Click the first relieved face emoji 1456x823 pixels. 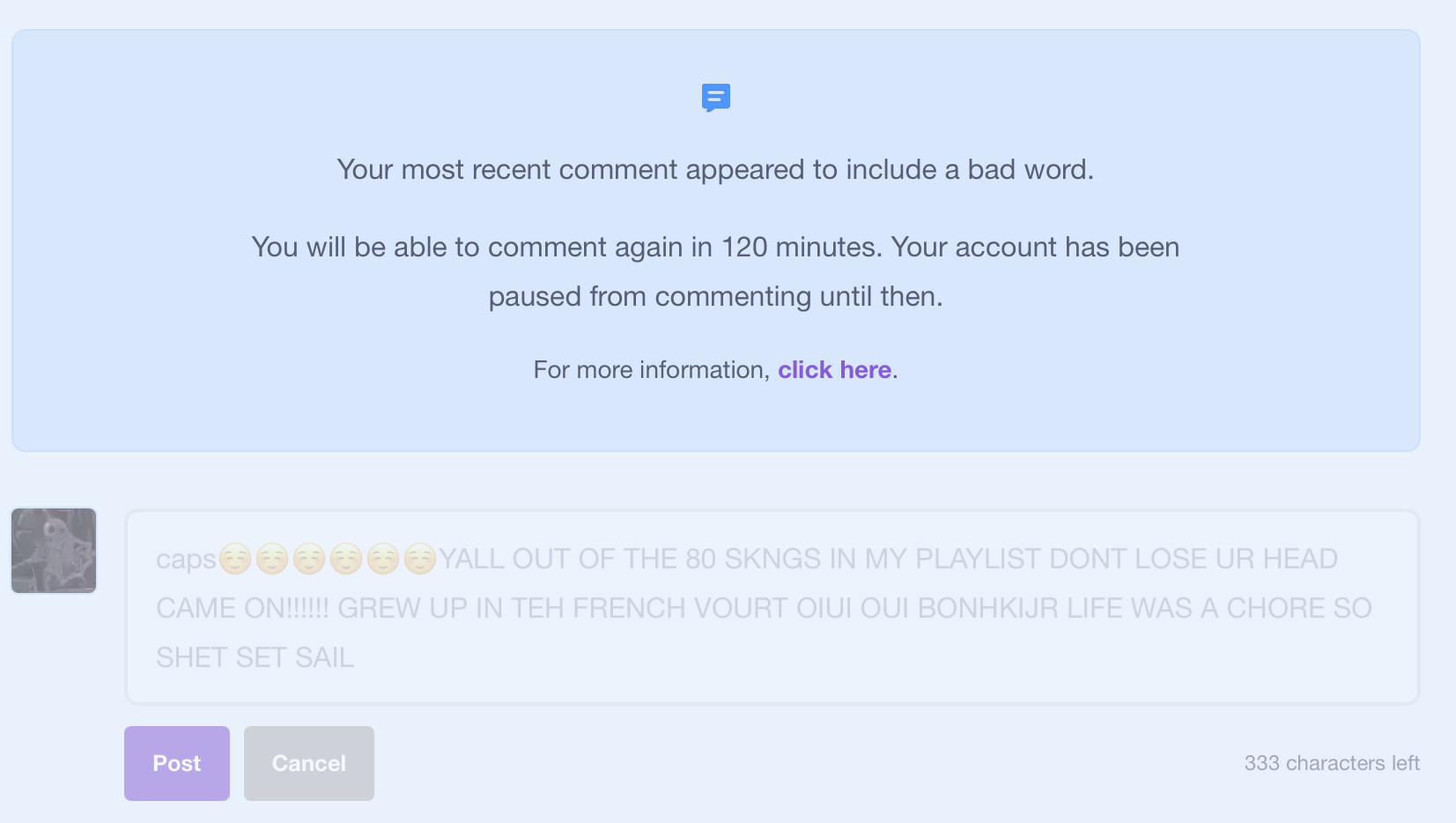235,559
